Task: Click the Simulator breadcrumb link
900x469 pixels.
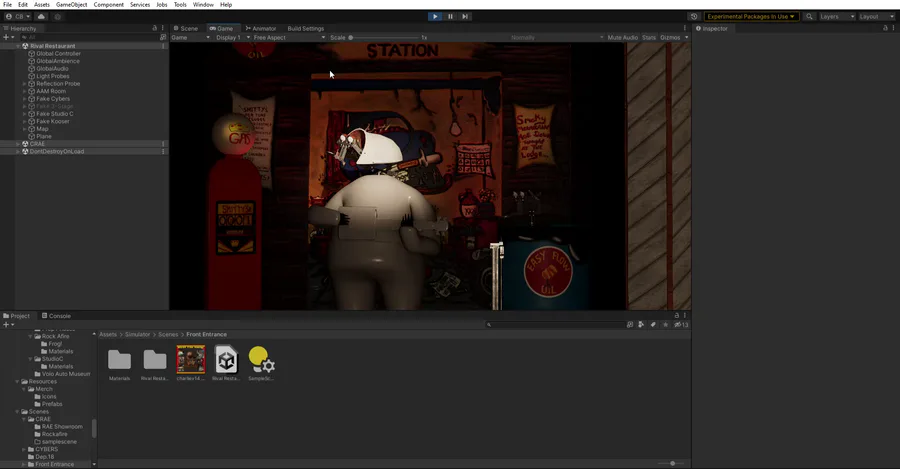Action: click(137, 334)
